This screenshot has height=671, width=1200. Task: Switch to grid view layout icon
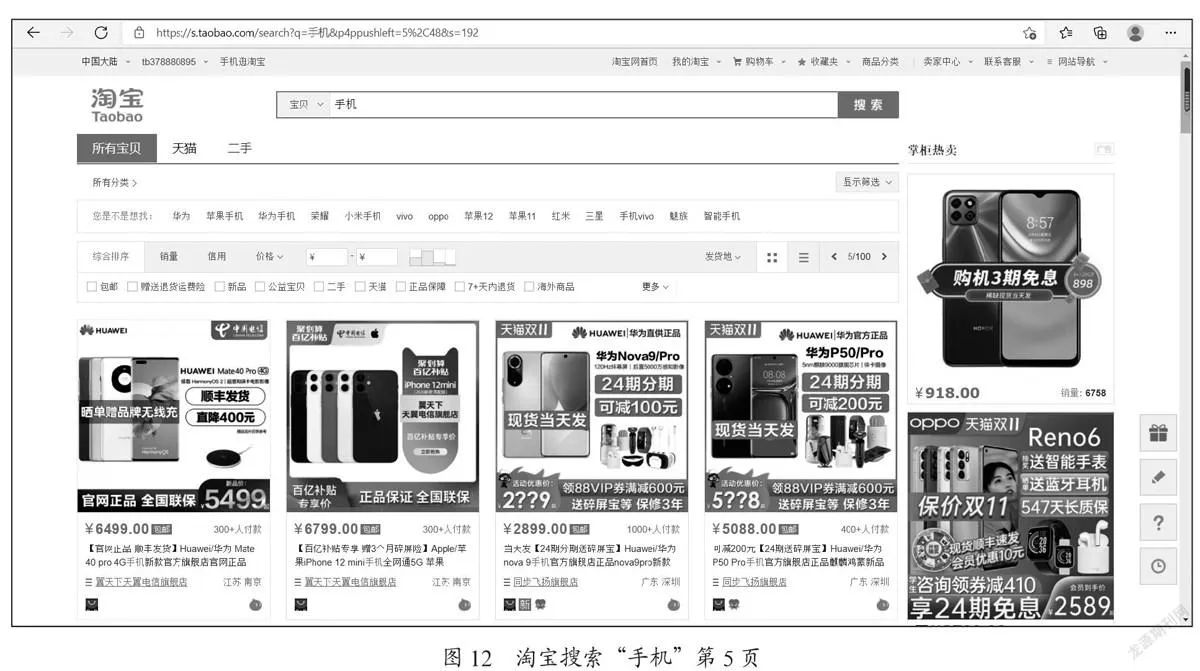click(772, 257)
